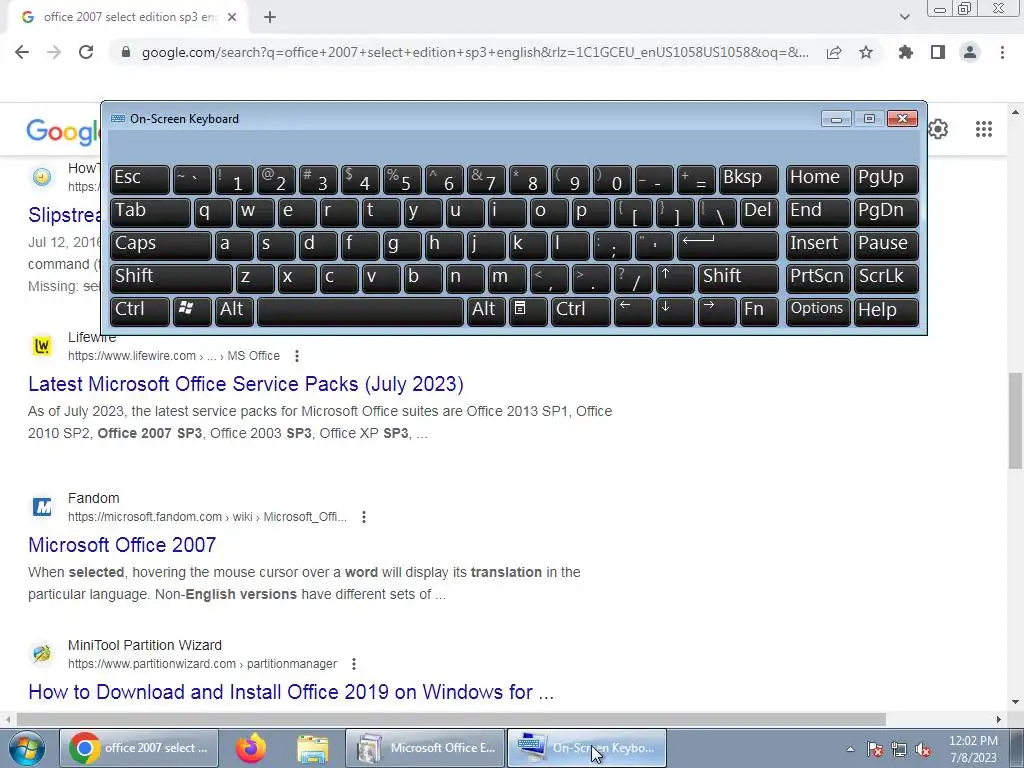Launch Firefox from the taskbar
This screenshot has height=768, width=1024.
251,748
